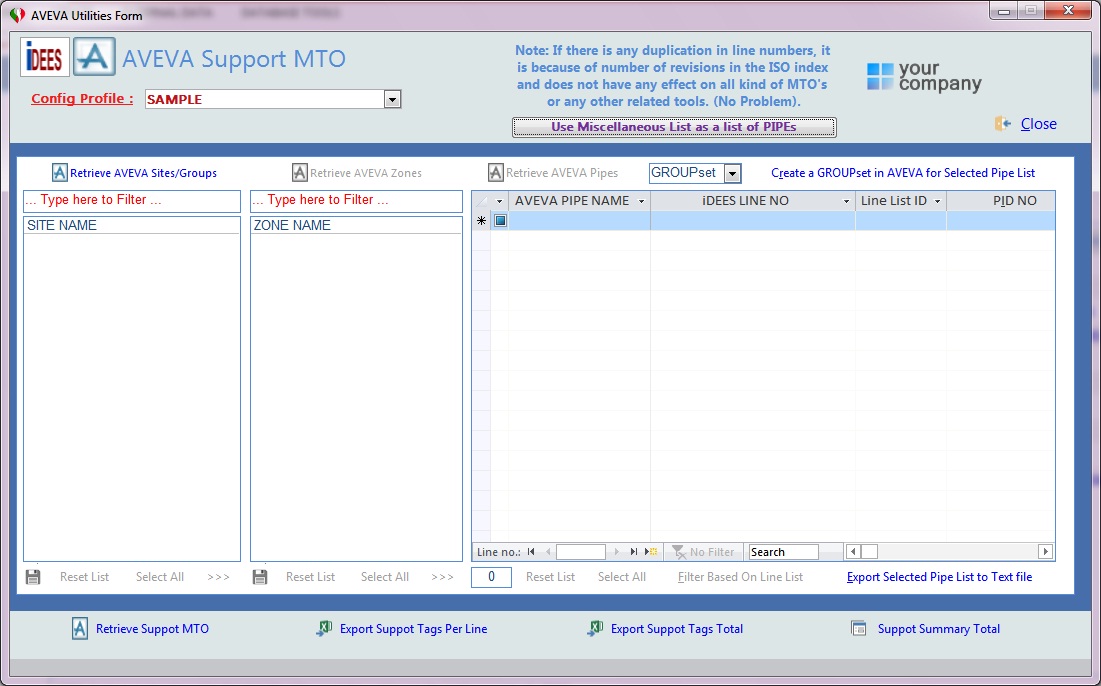Click Use Miscellaneous List as list of PIPEs

click(x=674, y=127)
